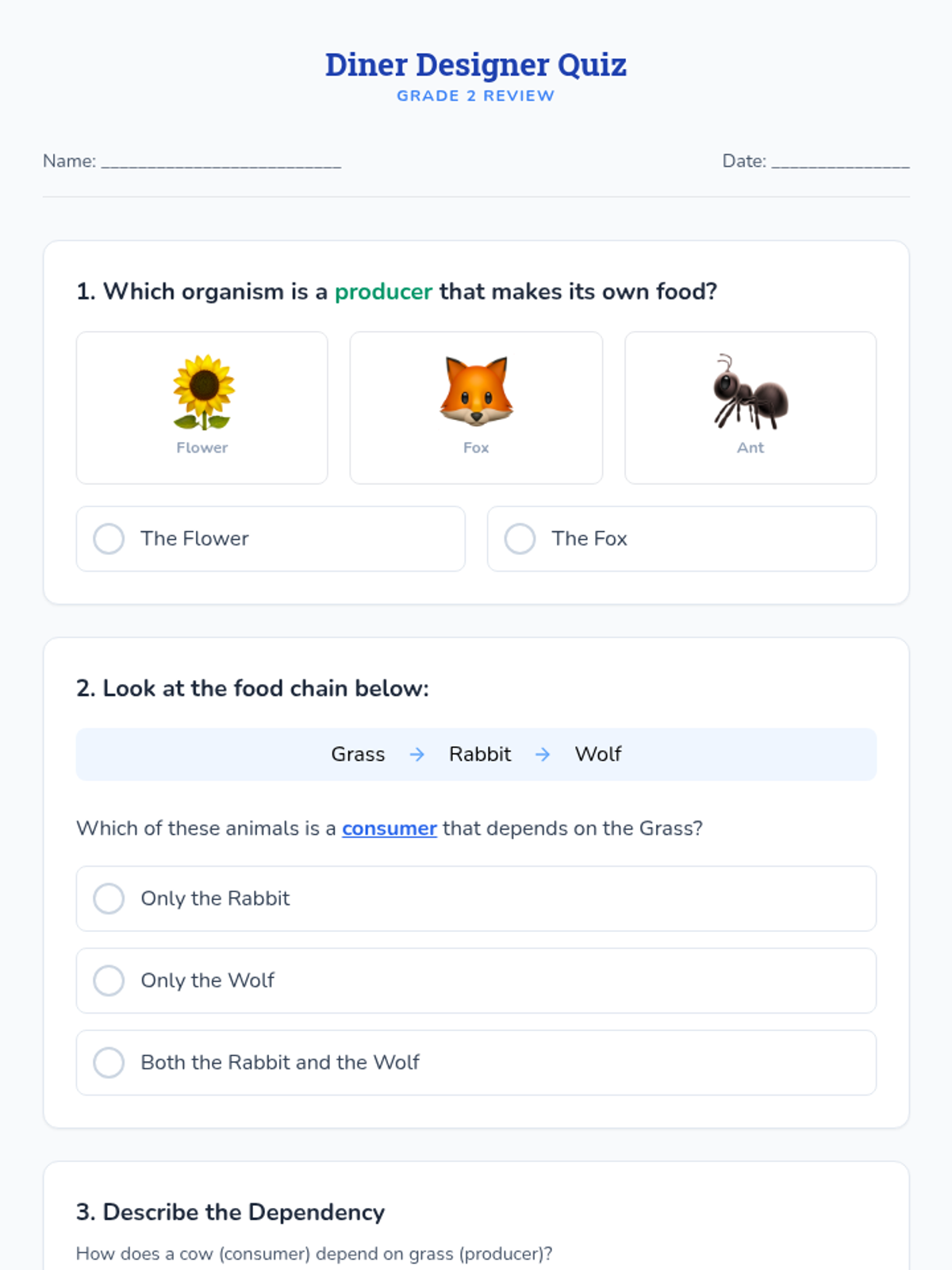Open the underlined "consumer" link

point(389,828)
